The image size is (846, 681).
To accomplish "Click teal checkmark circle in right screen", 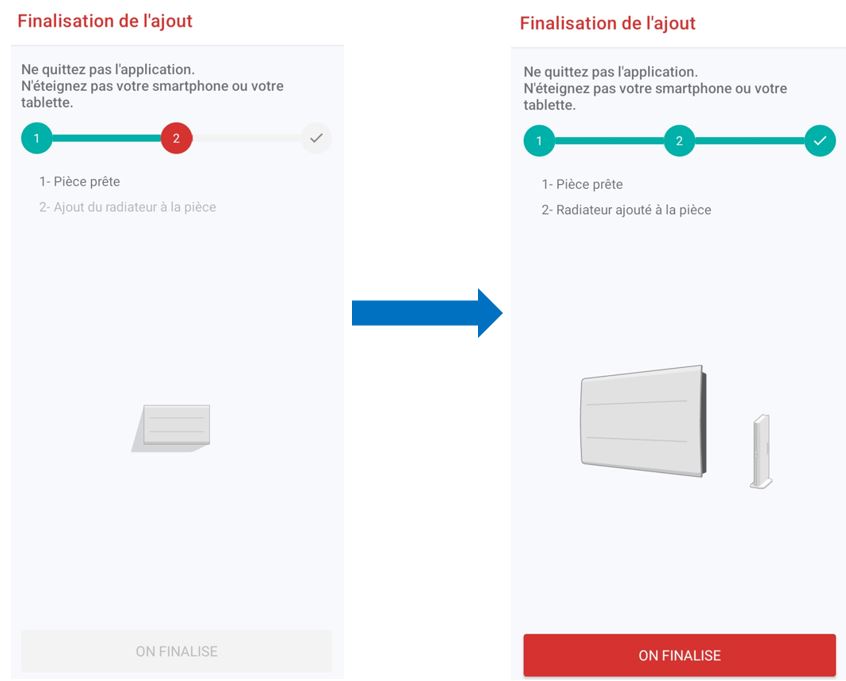I will (820, 141).
